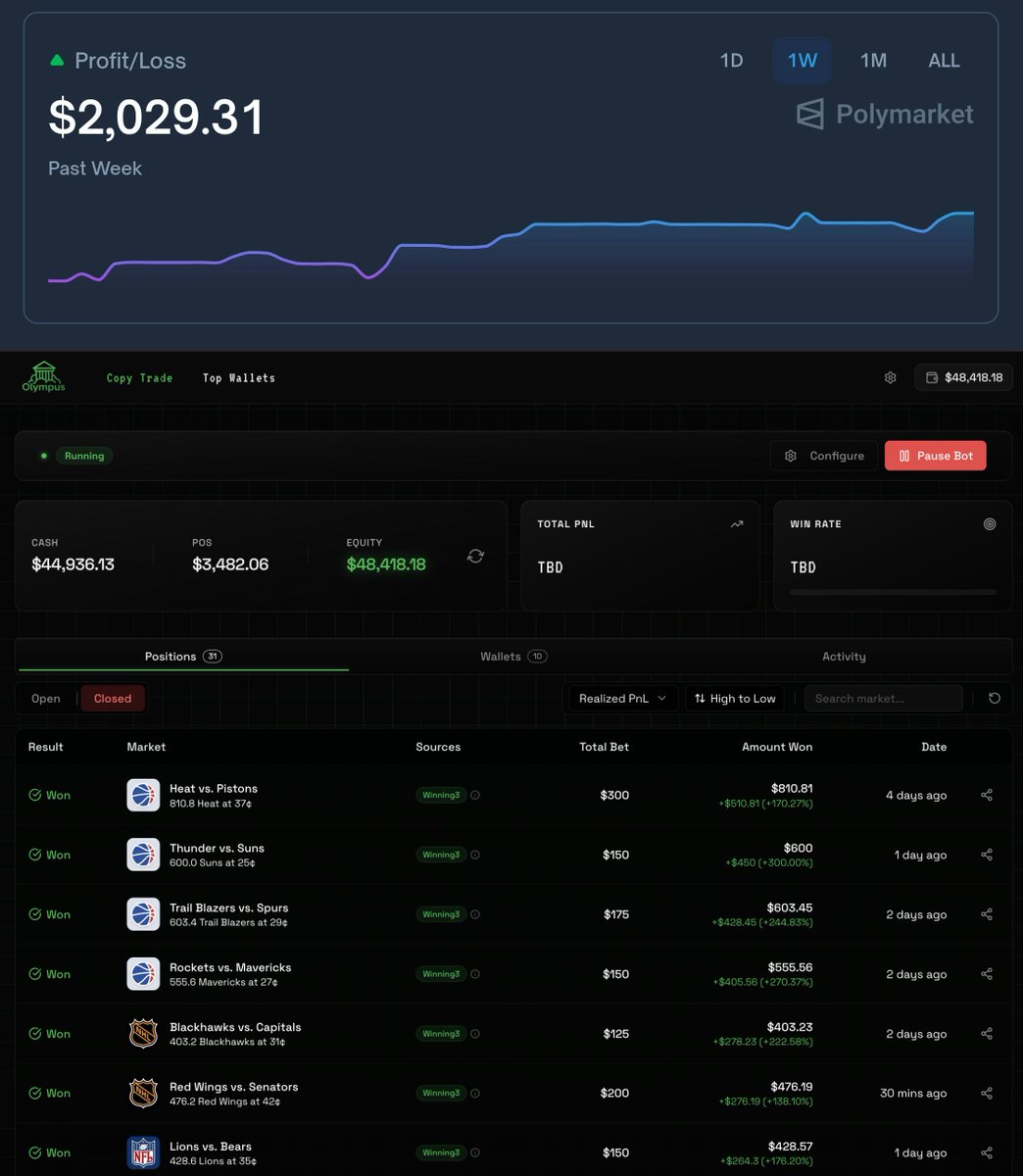Switch to the Activity tab
1023x1176 pixels.
(844, 657)
